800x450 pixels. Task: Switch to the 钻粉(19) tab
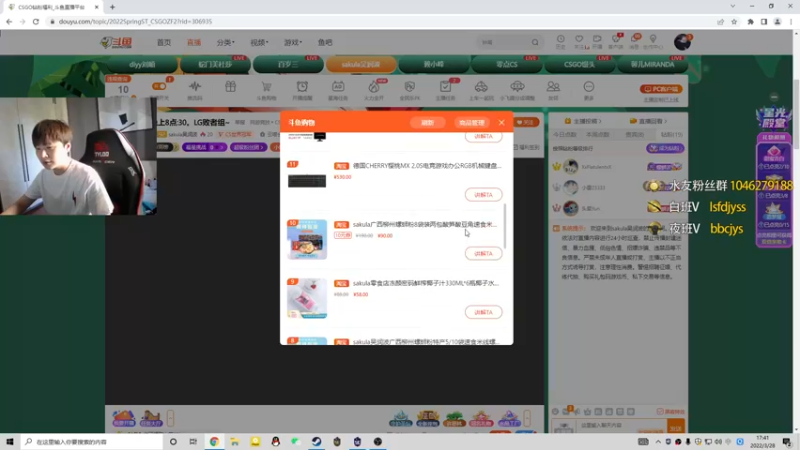pos(671,135)
